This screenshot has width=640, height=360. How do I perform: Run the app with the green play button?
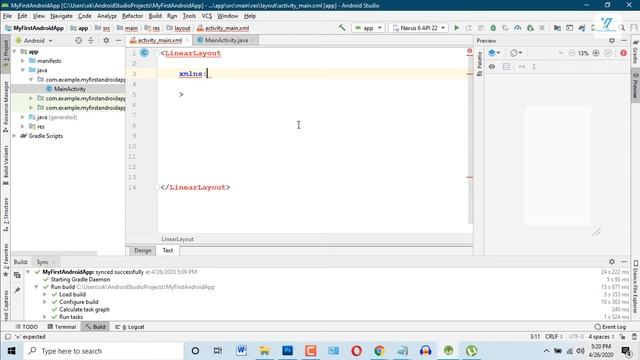(457, 28)
